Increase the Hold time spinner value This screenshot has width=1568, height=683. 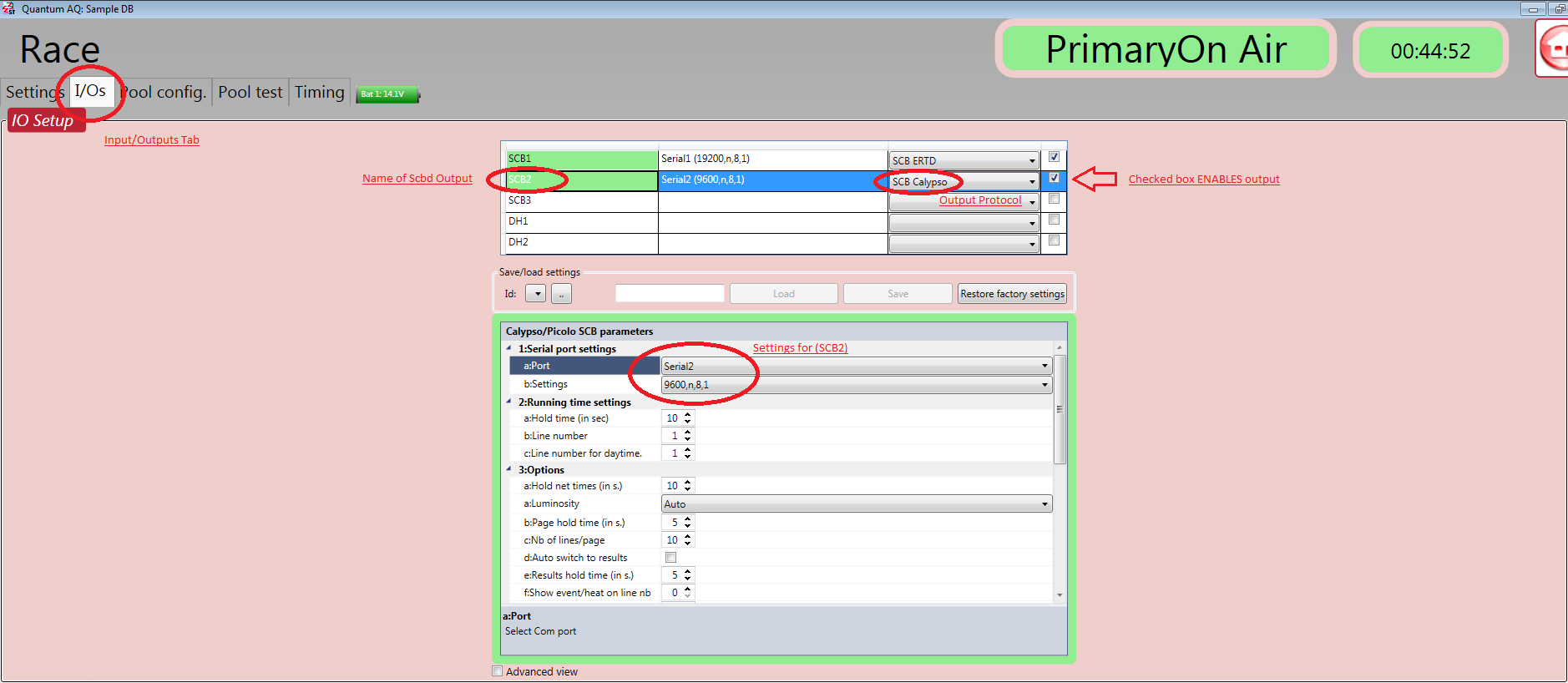coord(688,415)
